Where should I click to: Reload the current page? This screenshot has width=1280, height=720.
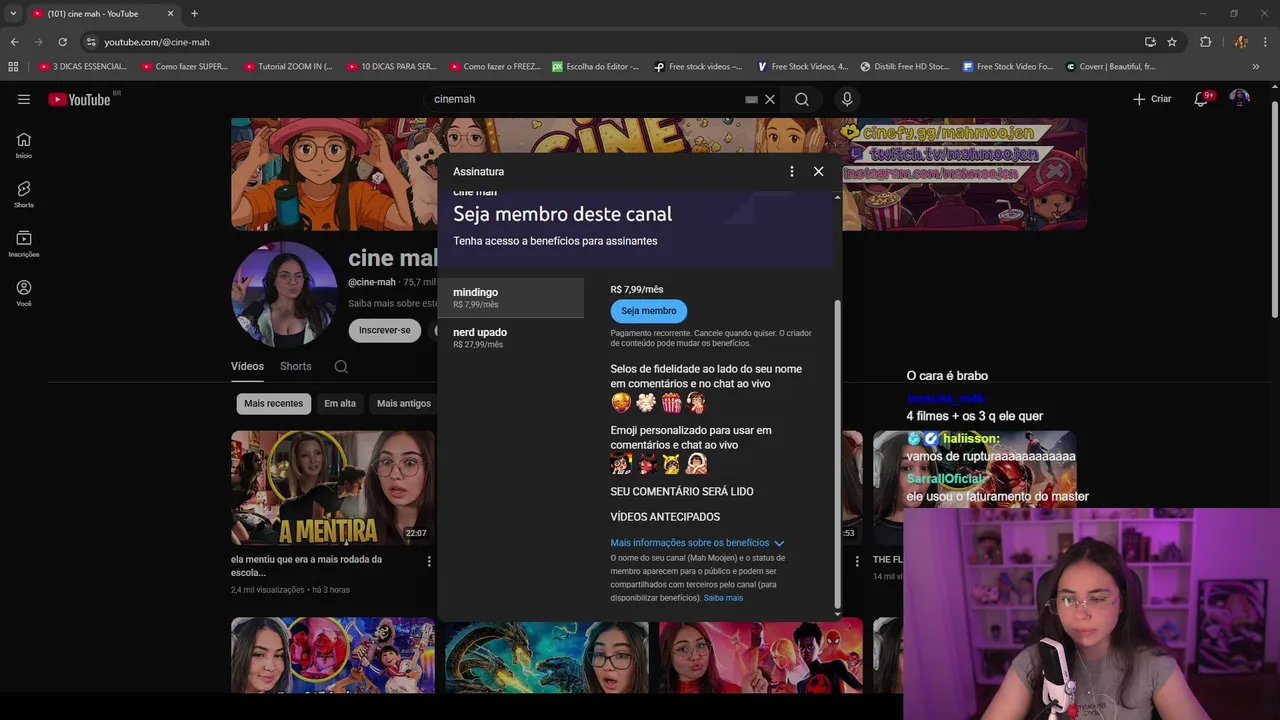tap(62, 42)
